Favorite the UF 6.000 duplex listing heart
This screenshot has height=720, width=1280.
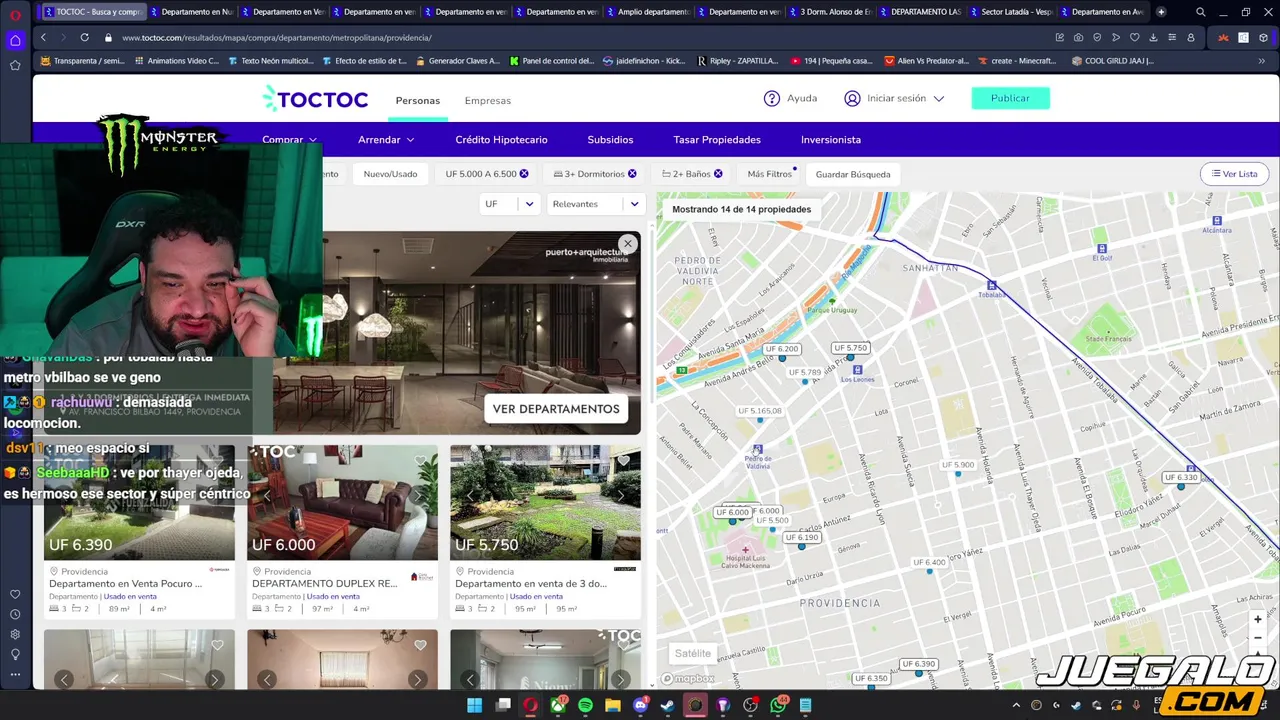(420, 461)
